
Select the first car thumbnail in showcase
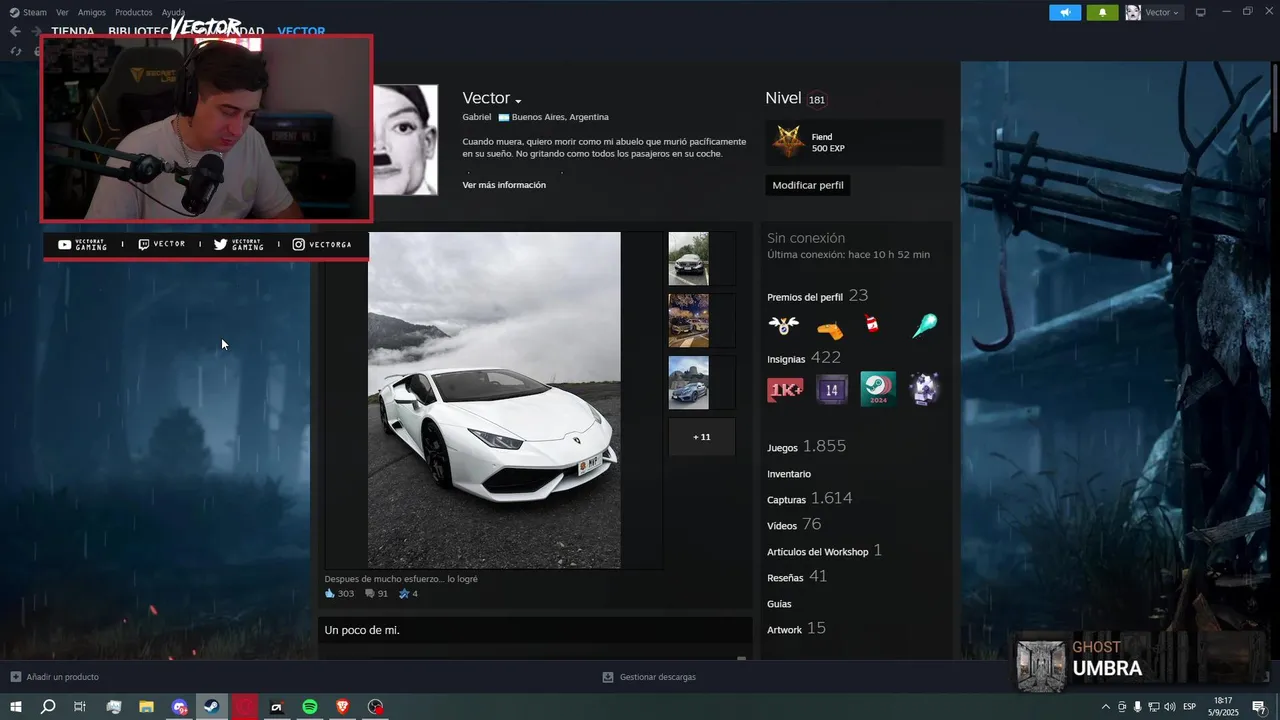[688, 259]
